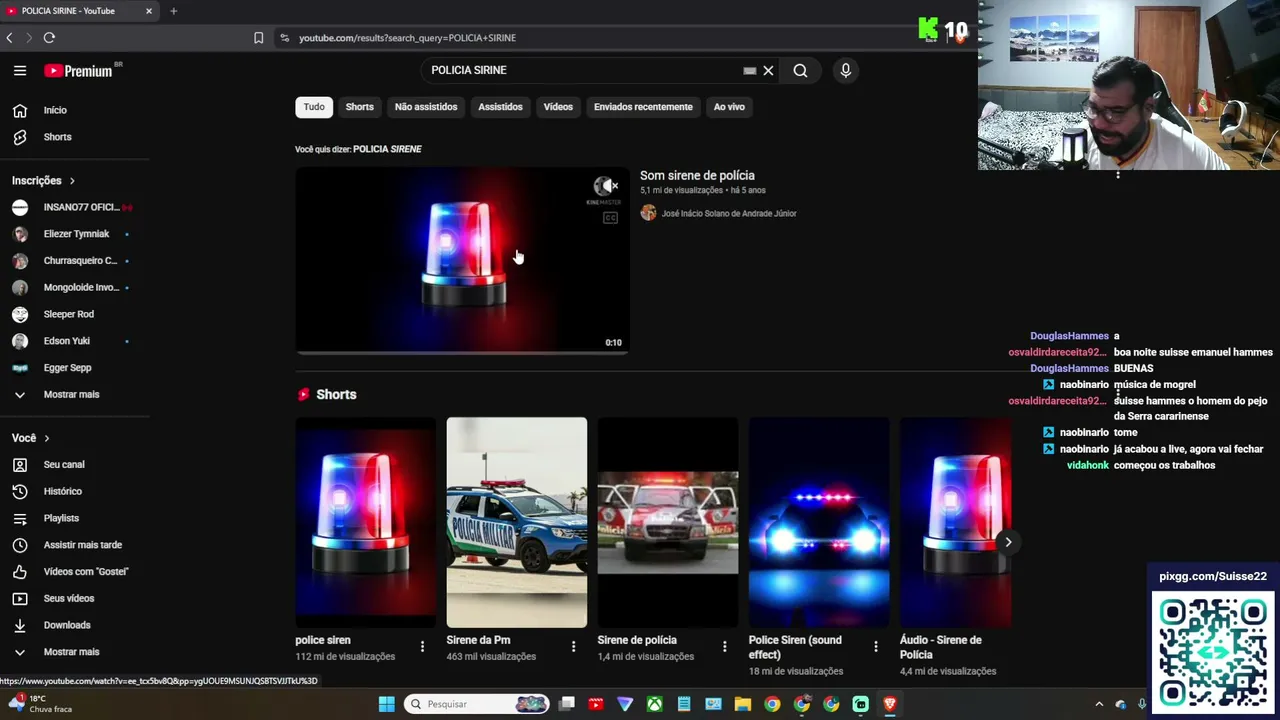Image resolution: width=1280 pixels, height=720 pixels.
Task: Open the YouTube guide hamburger menu
Action: coord(20,70)
